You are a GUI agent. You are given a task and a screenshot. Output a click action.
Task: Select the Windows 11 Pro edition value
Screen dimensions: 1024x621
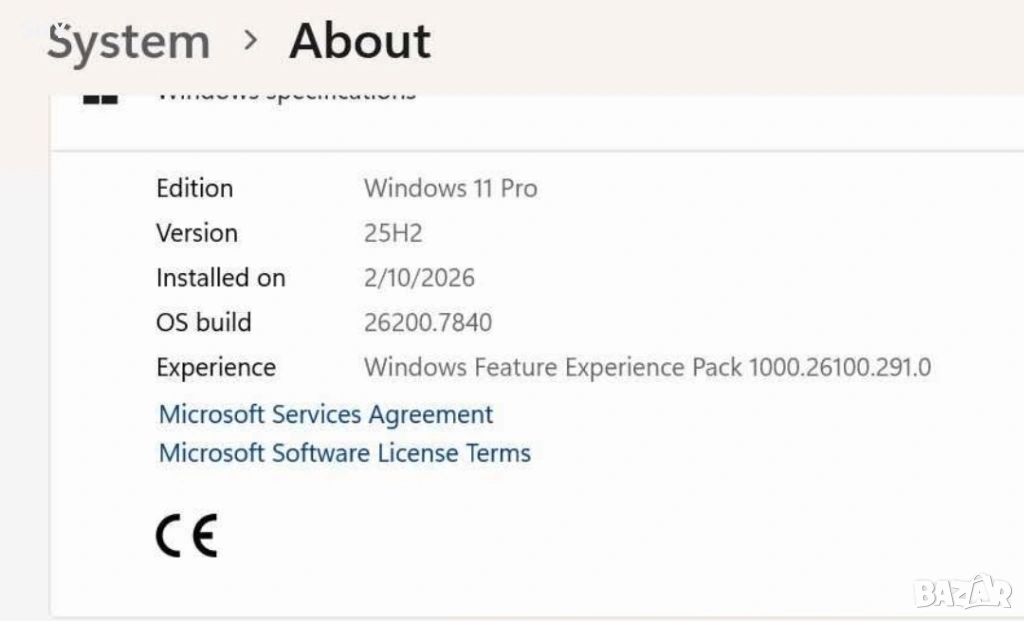[450, 188]
